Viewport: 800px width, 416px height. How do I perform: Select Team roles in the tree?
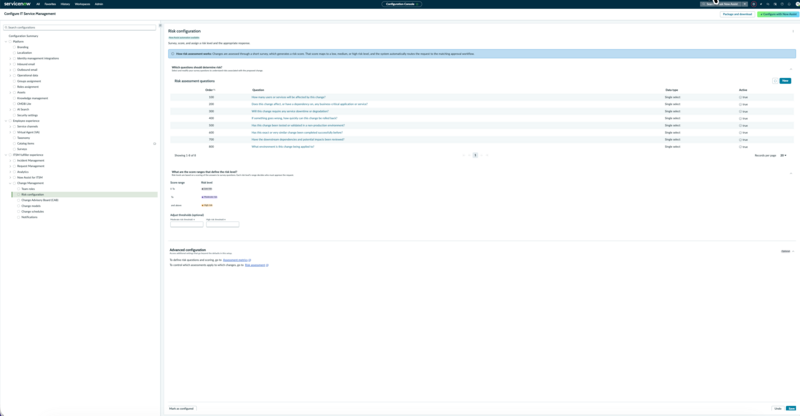tap(28, 189)
